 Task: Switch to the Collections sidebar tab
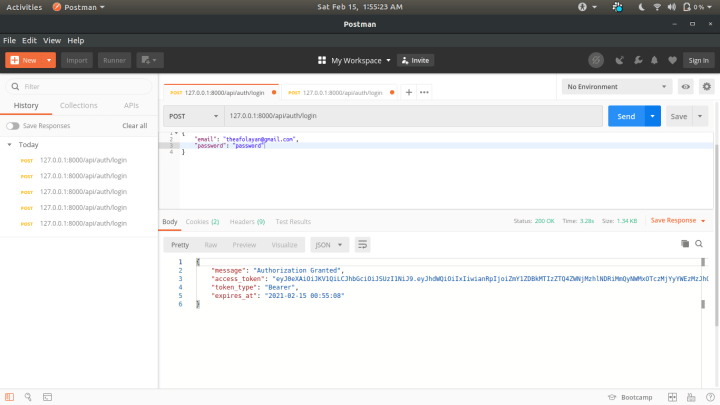(x=79, y=105)
